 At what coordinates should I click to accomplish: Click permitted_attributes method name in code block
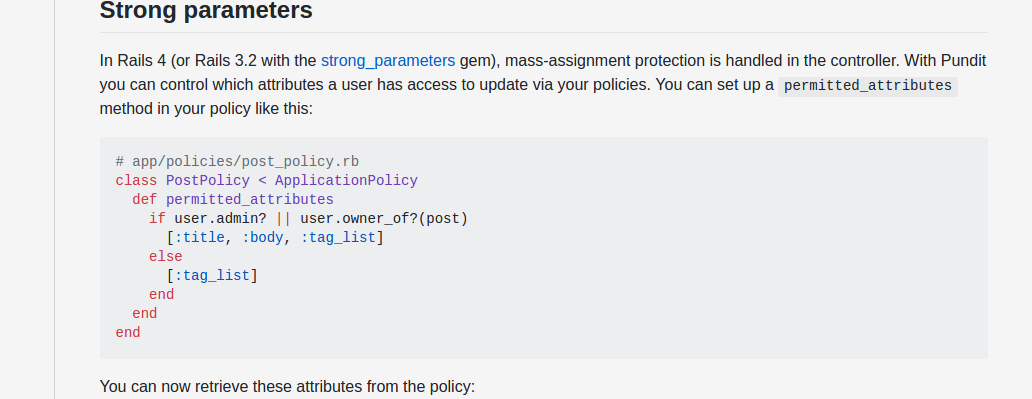tap(249, 200)
